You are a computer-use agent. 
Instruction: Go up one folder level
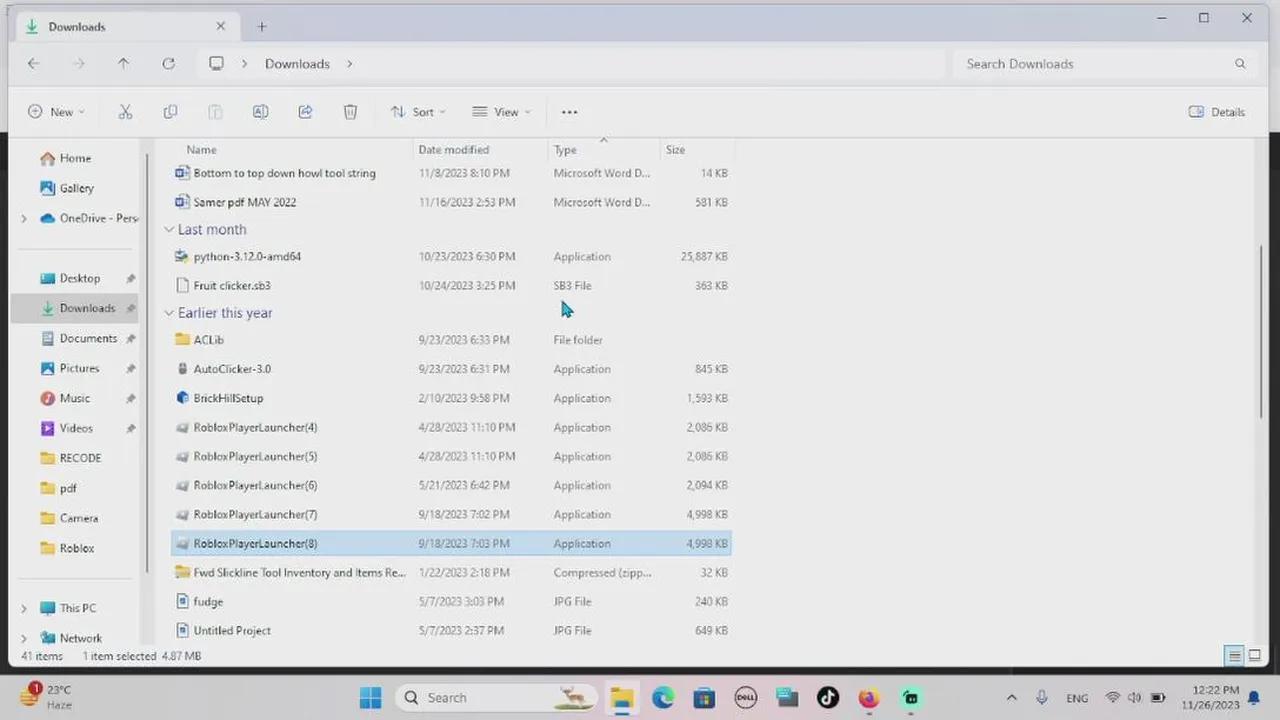123,64
